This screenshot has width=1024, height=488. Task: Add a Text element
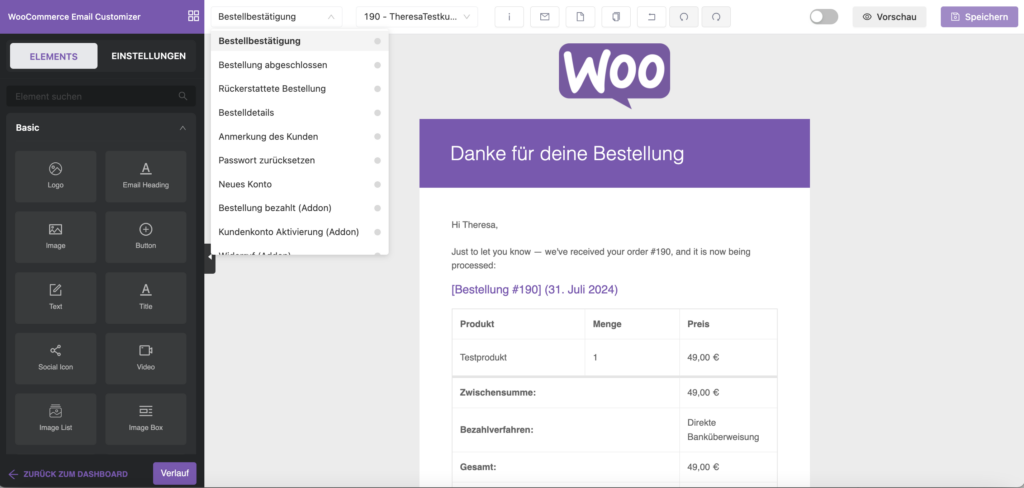pyautogui.click(x=56, y=298)
